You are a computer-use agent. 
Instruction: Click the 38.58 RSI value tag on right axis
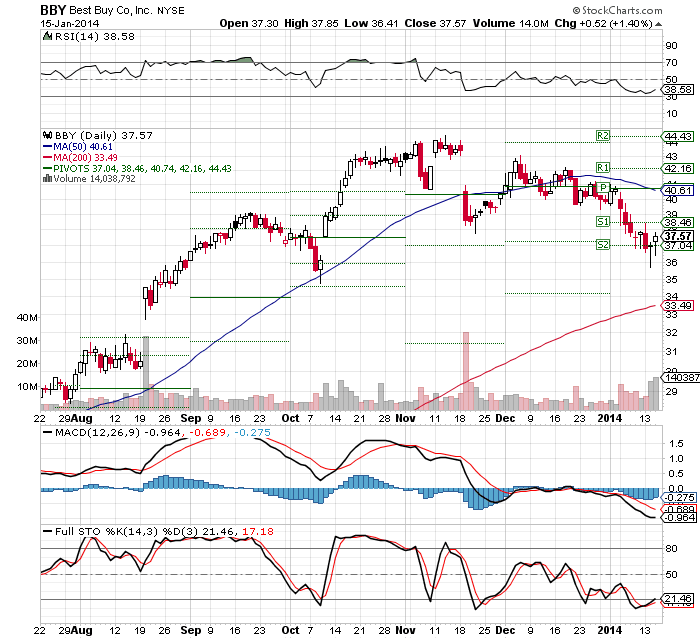click(678, 89)
